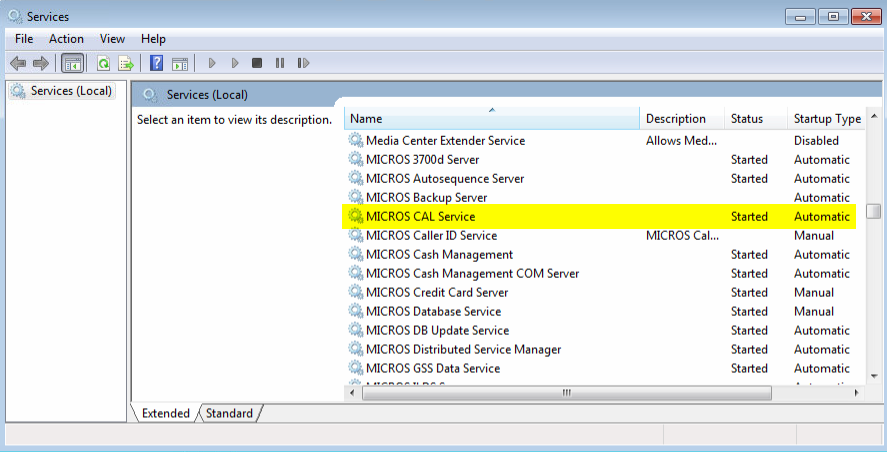The width and height of the screenshot is (887, 452).
Task: Click gear icon in Services (Local) pane header
Action: coord(150,95)
